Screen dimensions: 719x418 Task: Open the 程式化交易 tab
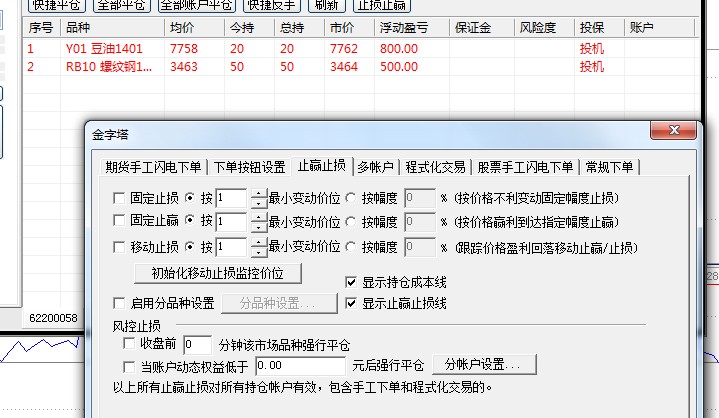435,167
